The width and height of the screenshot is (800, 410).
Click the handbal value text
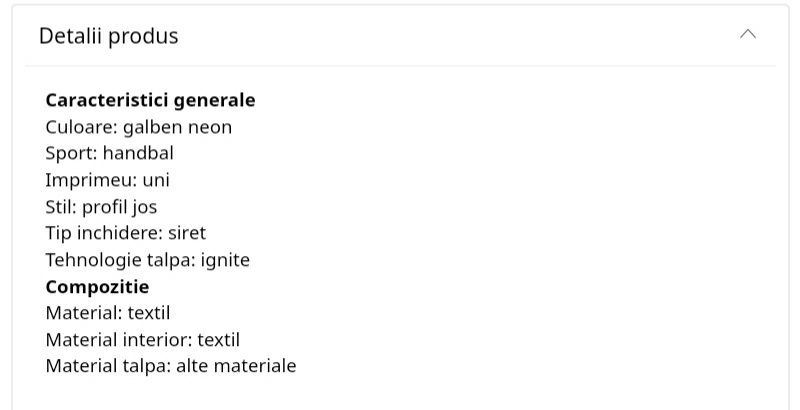pos(138,153)
